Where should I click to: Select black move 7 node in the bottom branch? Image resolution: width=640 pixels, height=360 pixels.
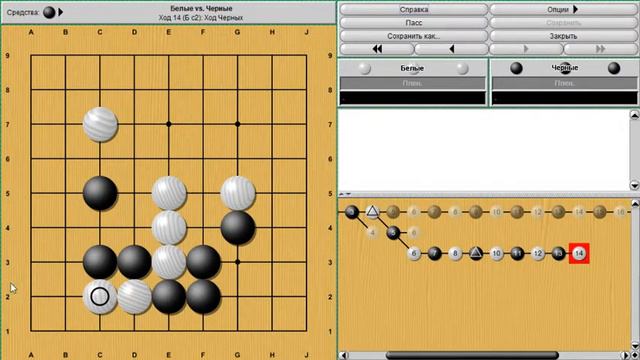point(434,253)
